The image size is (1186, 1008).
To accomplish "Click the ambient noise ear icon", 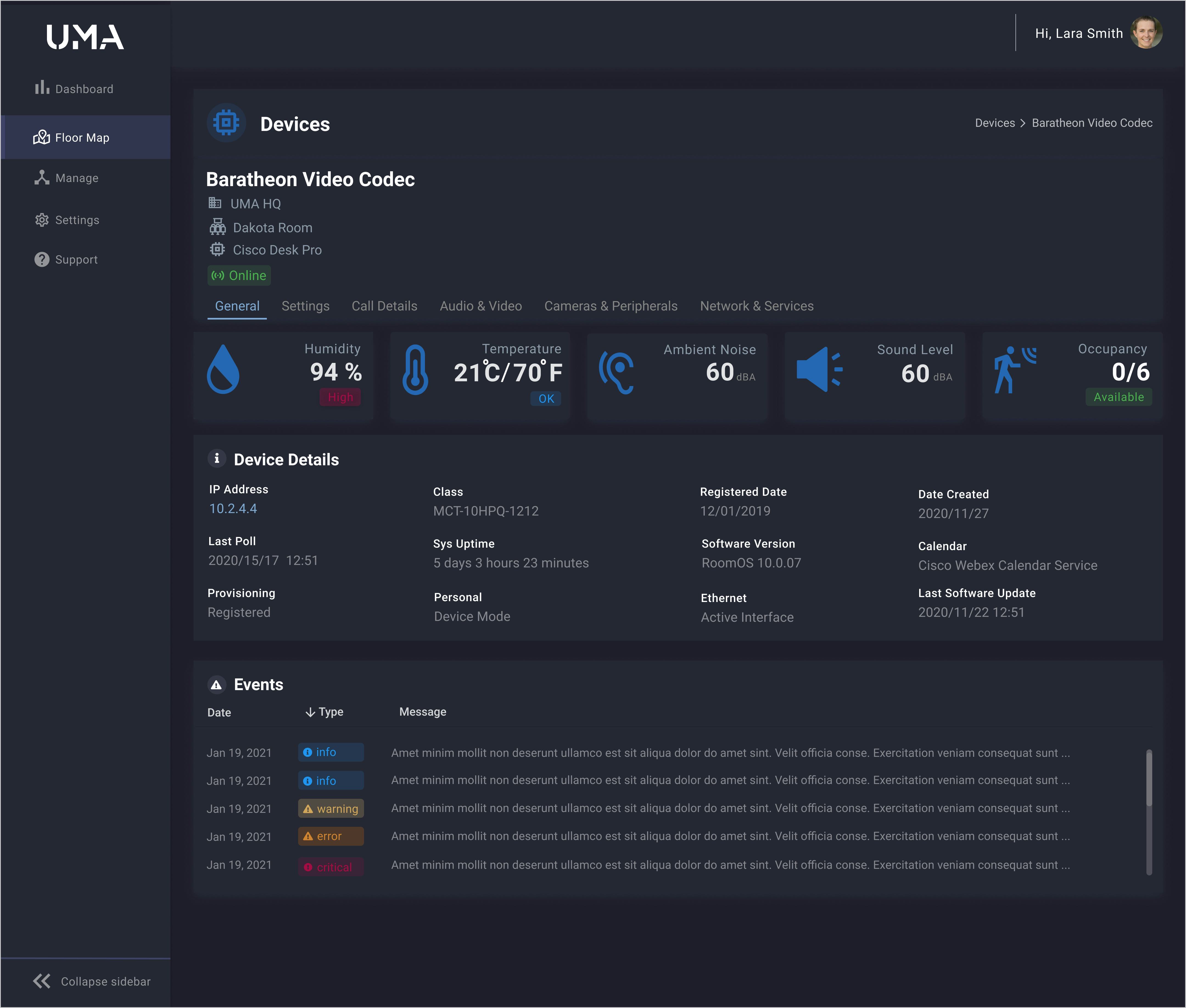I will click(617, 373).
